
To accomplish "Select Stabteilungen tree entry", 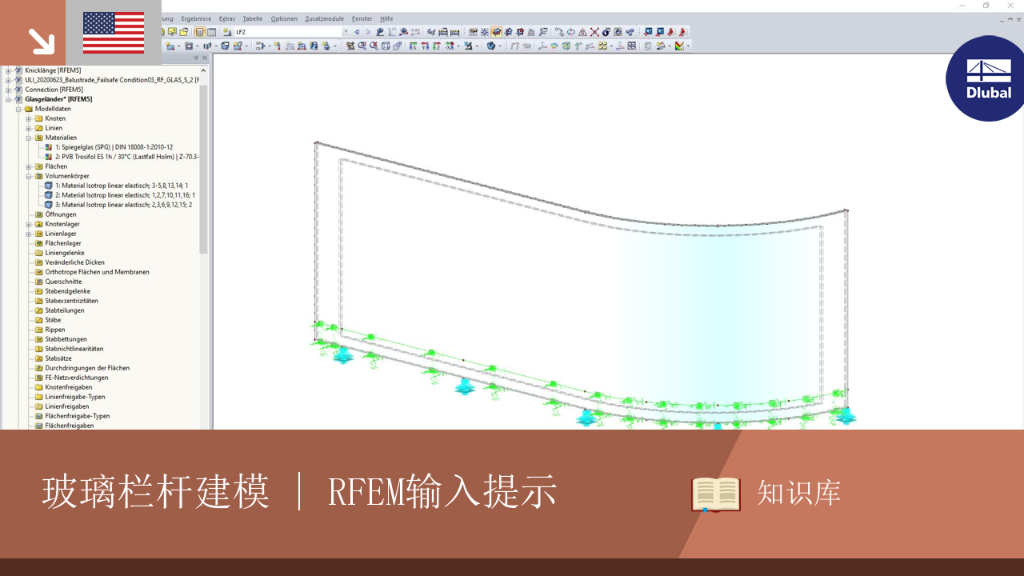I will tap(64, 310).
